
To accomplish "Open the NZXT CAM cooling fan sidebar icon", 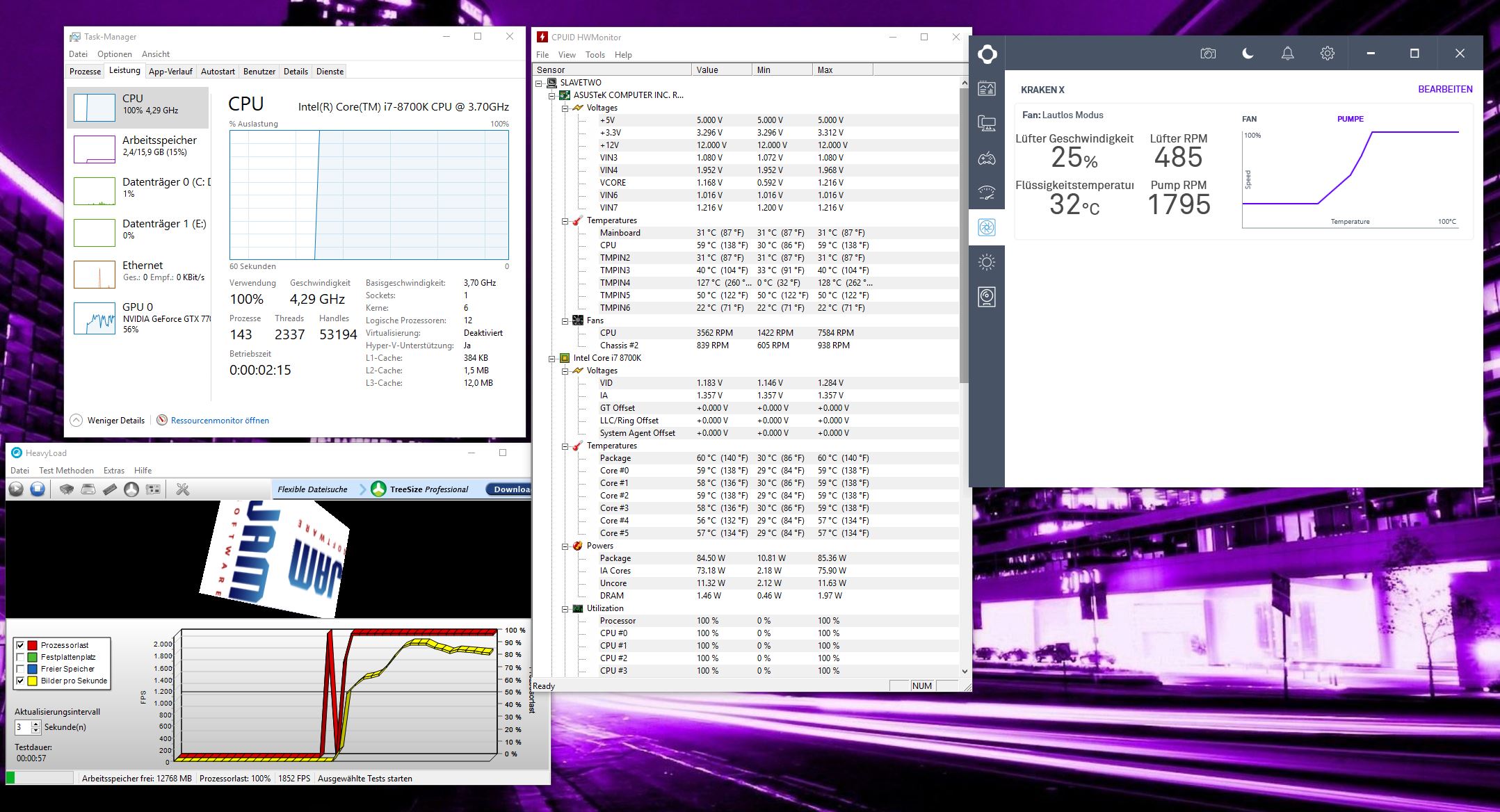I will point(987,227).
